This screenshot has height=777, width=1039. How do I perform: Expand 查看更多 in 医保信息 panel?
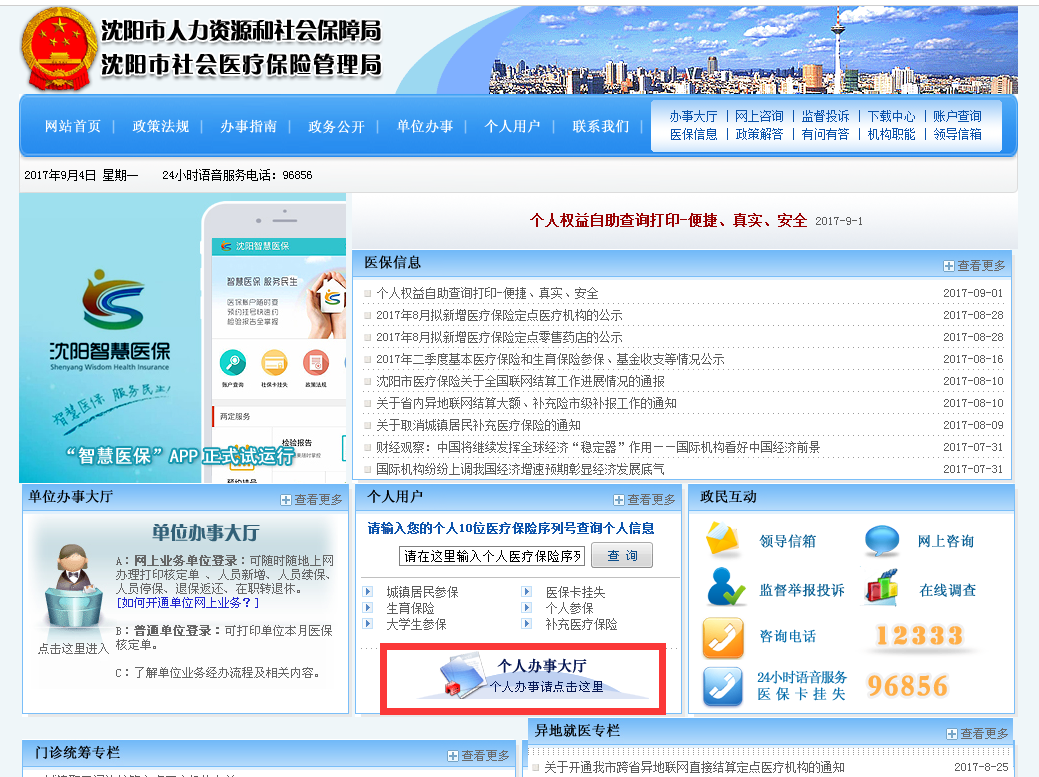[974, 265]
